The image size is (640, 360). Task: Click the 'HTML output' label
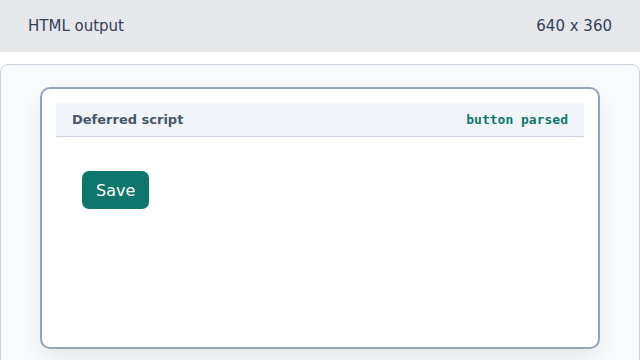coord(76,26)
